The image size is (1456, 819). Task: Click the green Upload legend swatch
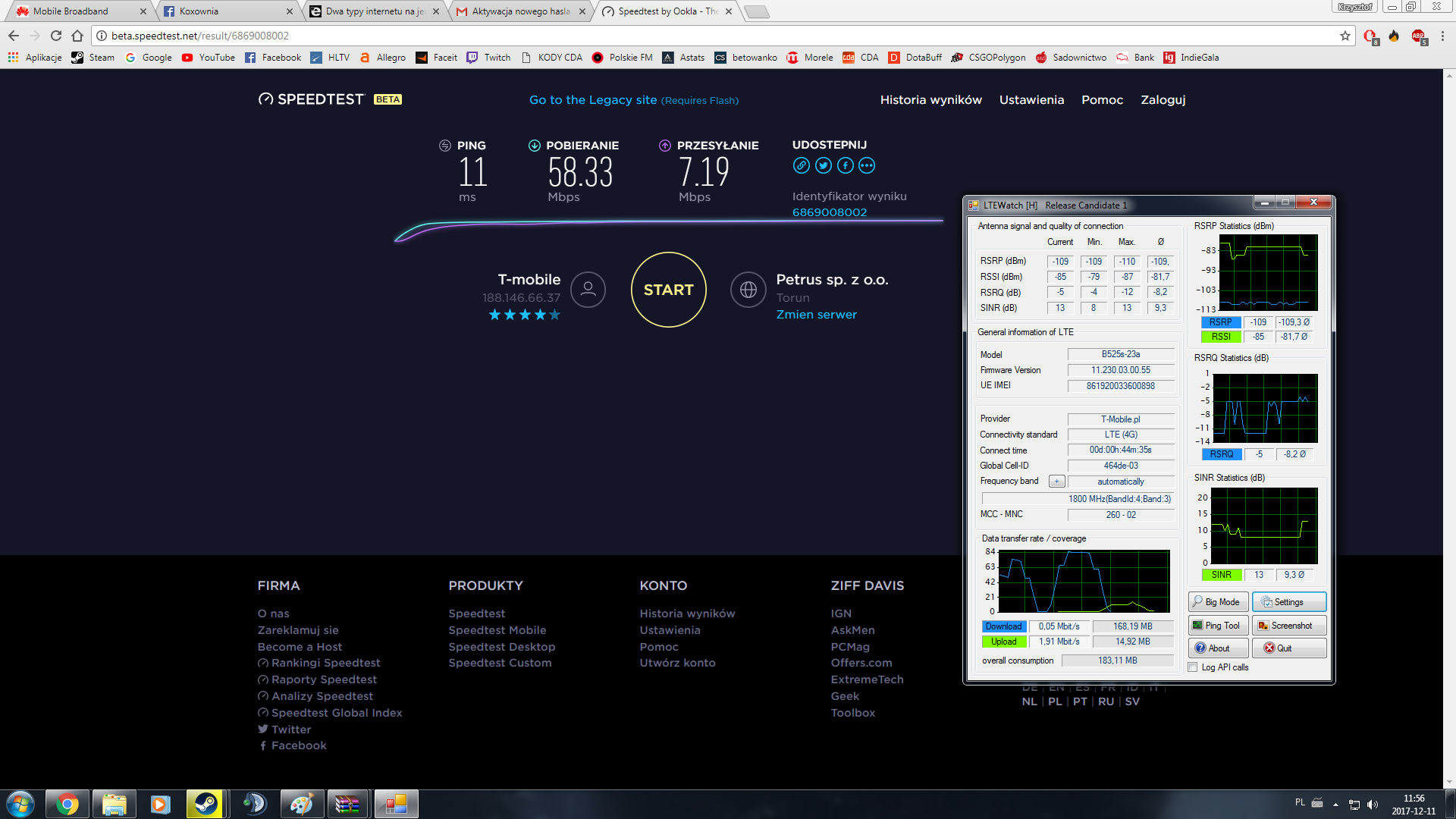tap(1004, 642)
